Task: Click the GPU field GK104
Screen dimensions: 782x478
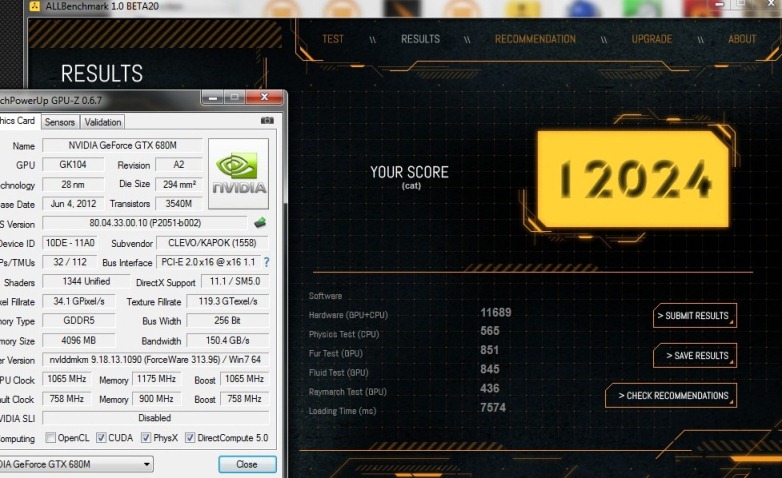Action: point(73,164)
